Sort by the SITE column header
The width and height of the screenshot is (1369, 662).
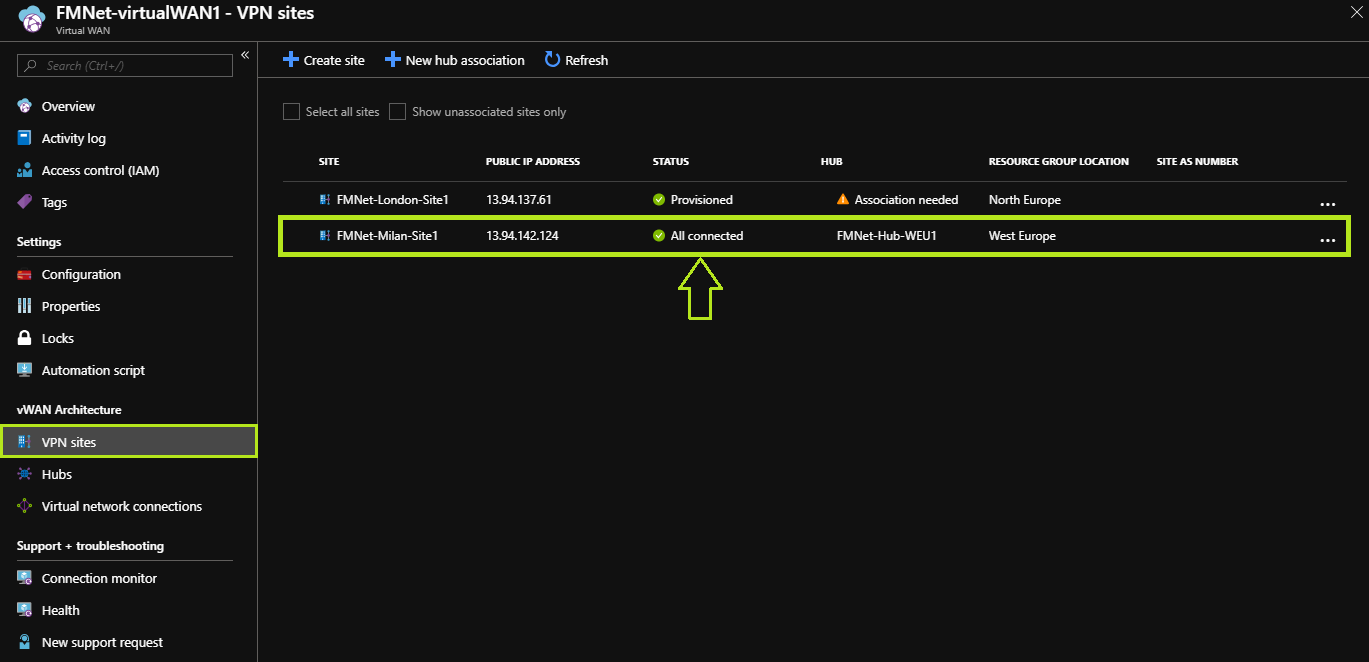(x=329, y=161)
